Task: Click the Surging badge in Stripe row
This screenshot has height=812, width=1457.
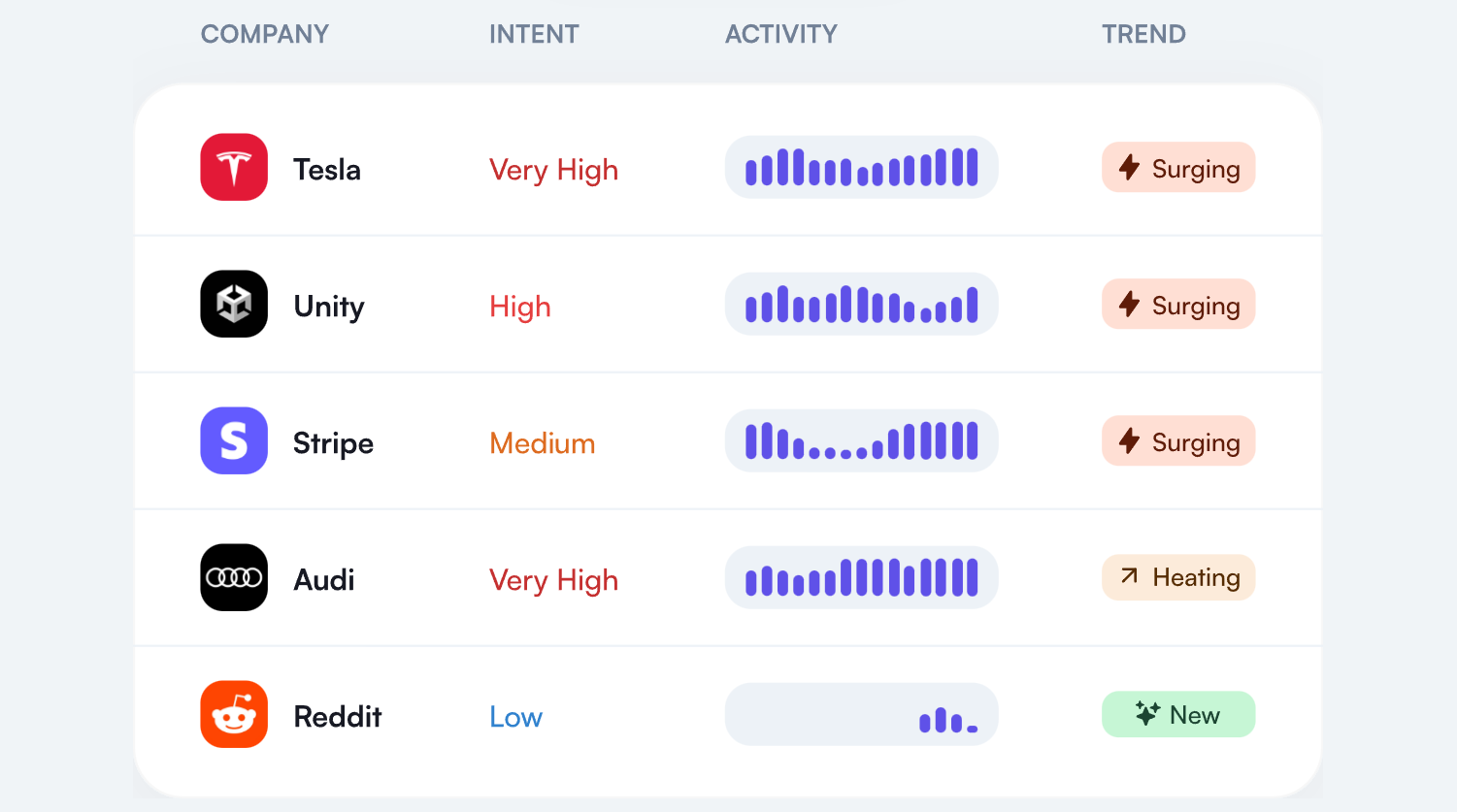Action: click(1178, 441)
